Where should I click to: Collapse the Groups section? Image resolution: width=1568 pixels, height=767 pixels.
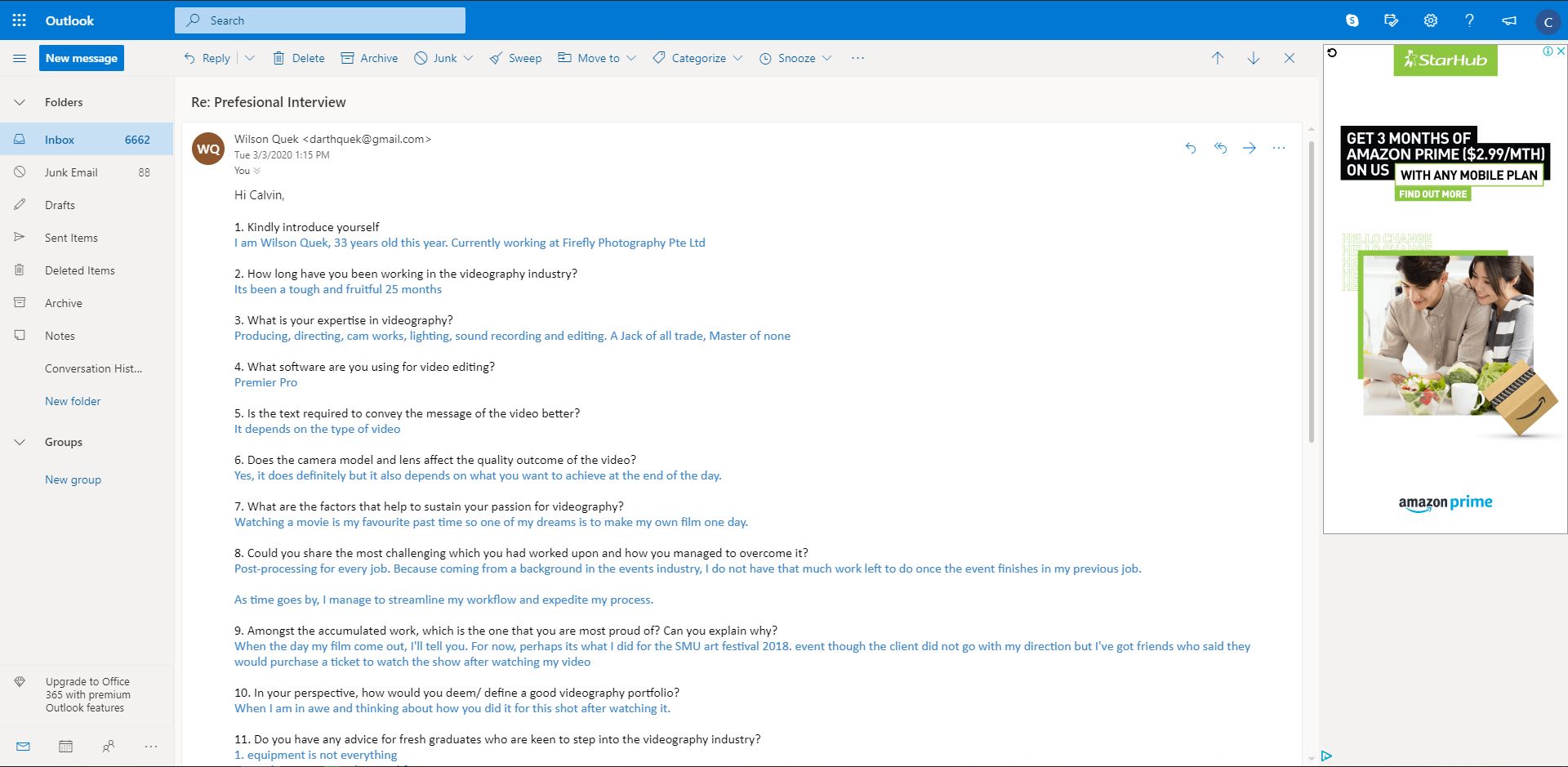(20, 442)
